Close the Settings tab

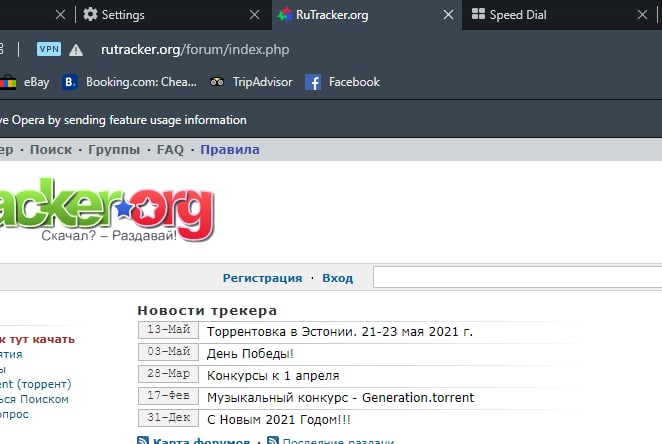click(254, 15)
